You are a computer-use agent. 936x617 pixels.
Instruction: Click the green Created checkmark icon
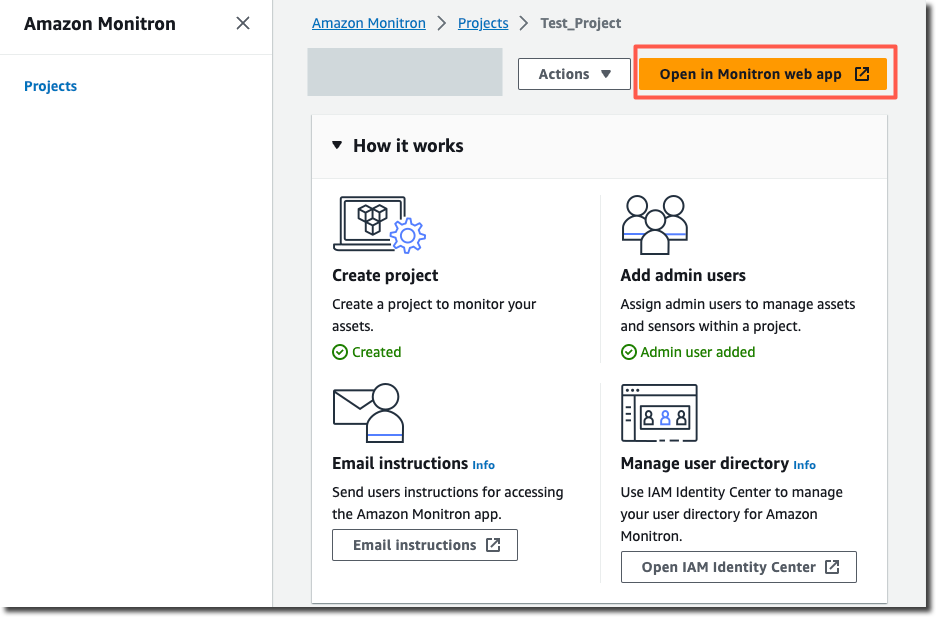click(339, 352)
